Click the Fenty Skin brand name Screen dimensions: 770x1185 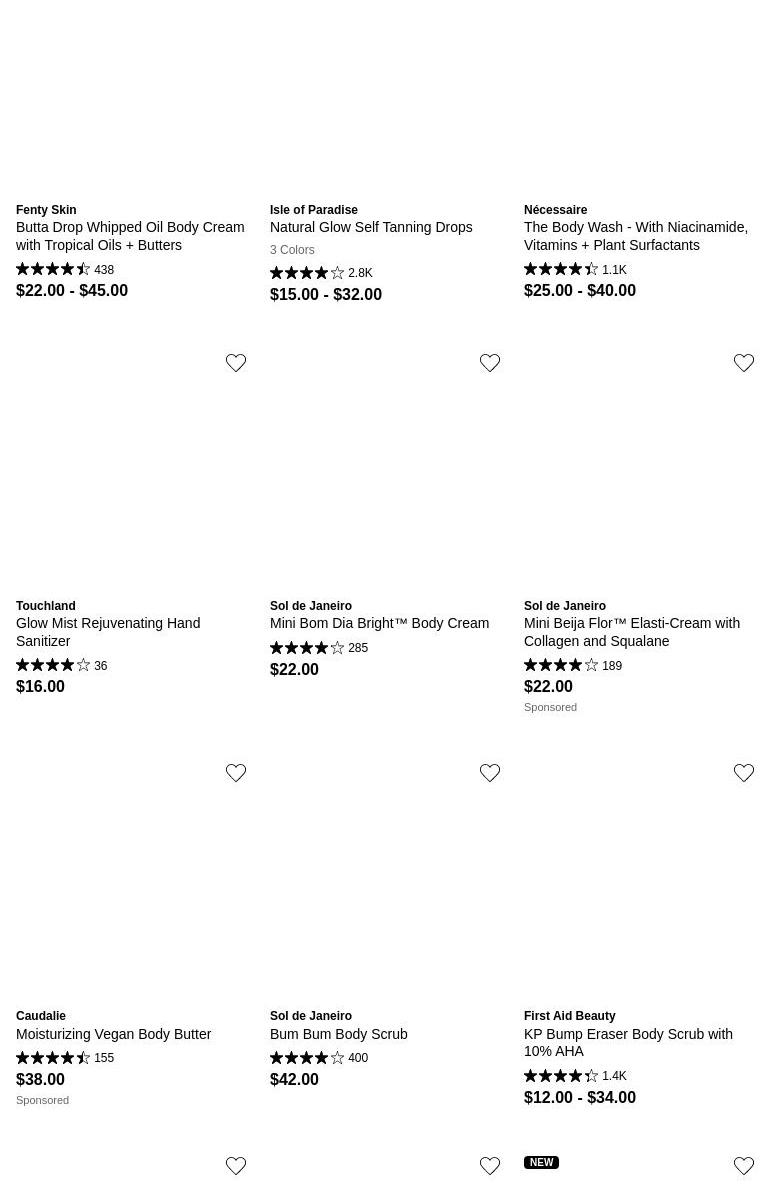pos(46,210)
